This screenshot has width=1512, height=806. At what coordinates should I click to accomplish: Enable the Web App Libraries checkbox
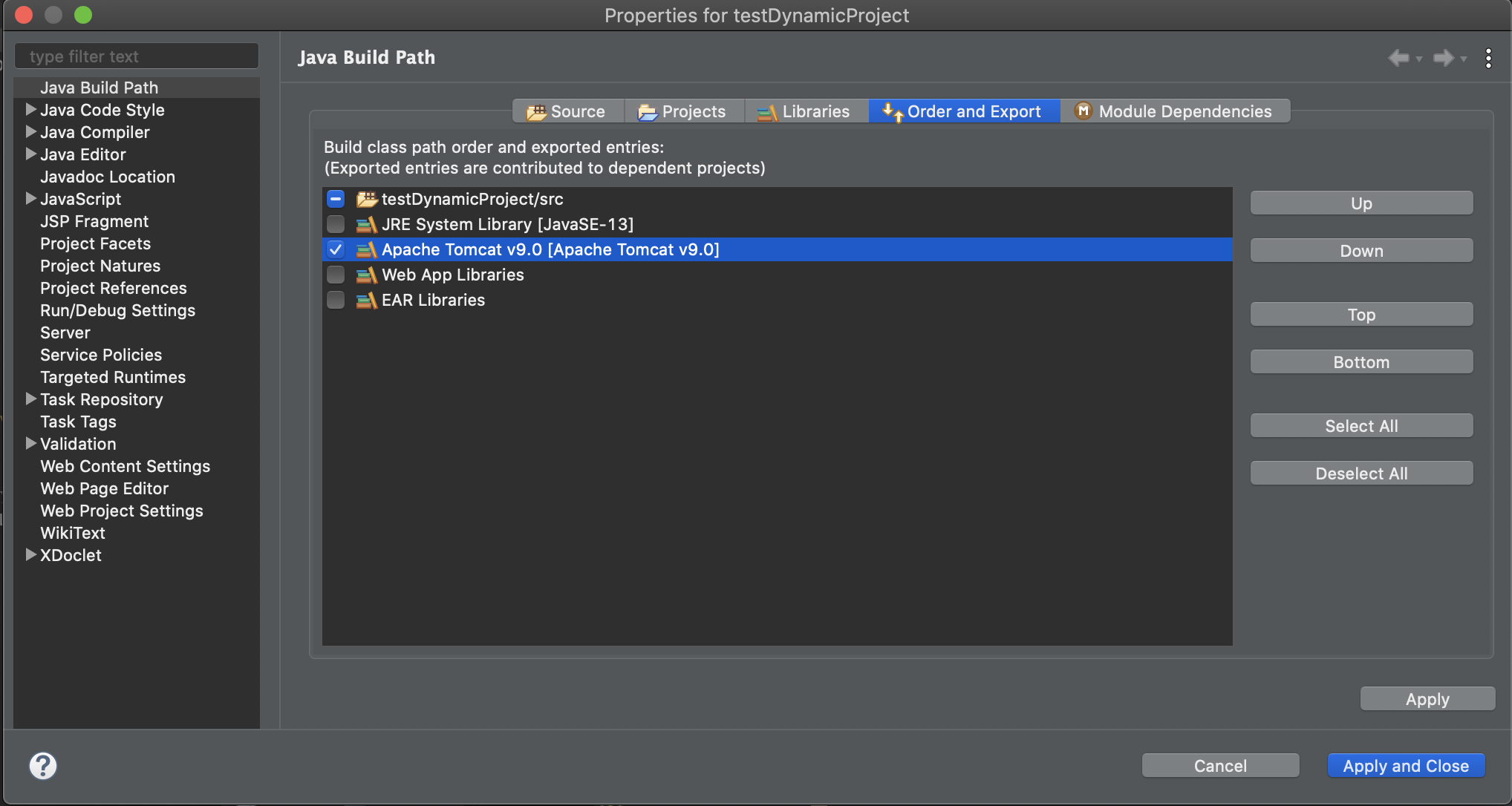click(x=336, y=275)
